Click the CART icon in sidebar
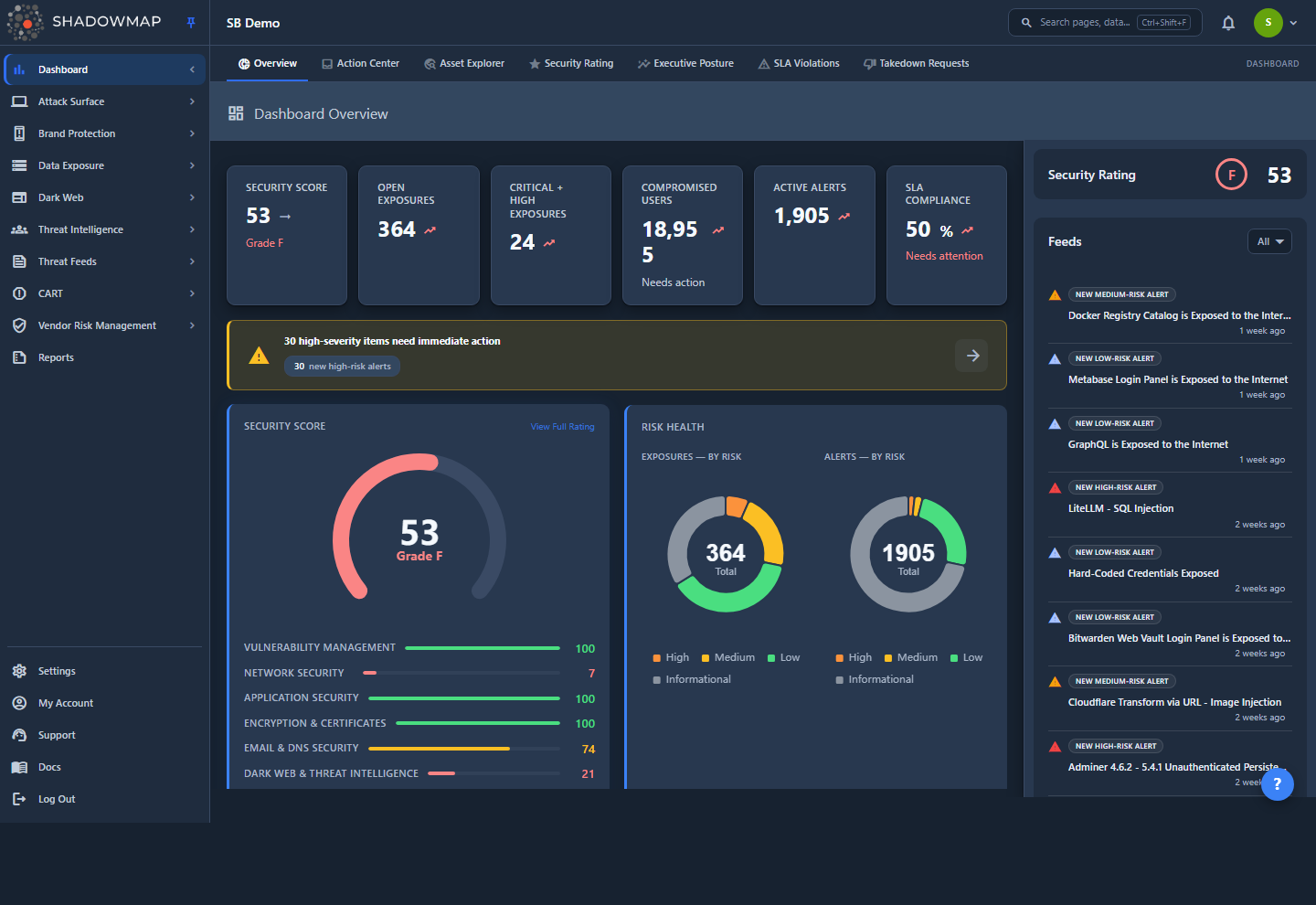1316x905 pixels. coord(19,293)
